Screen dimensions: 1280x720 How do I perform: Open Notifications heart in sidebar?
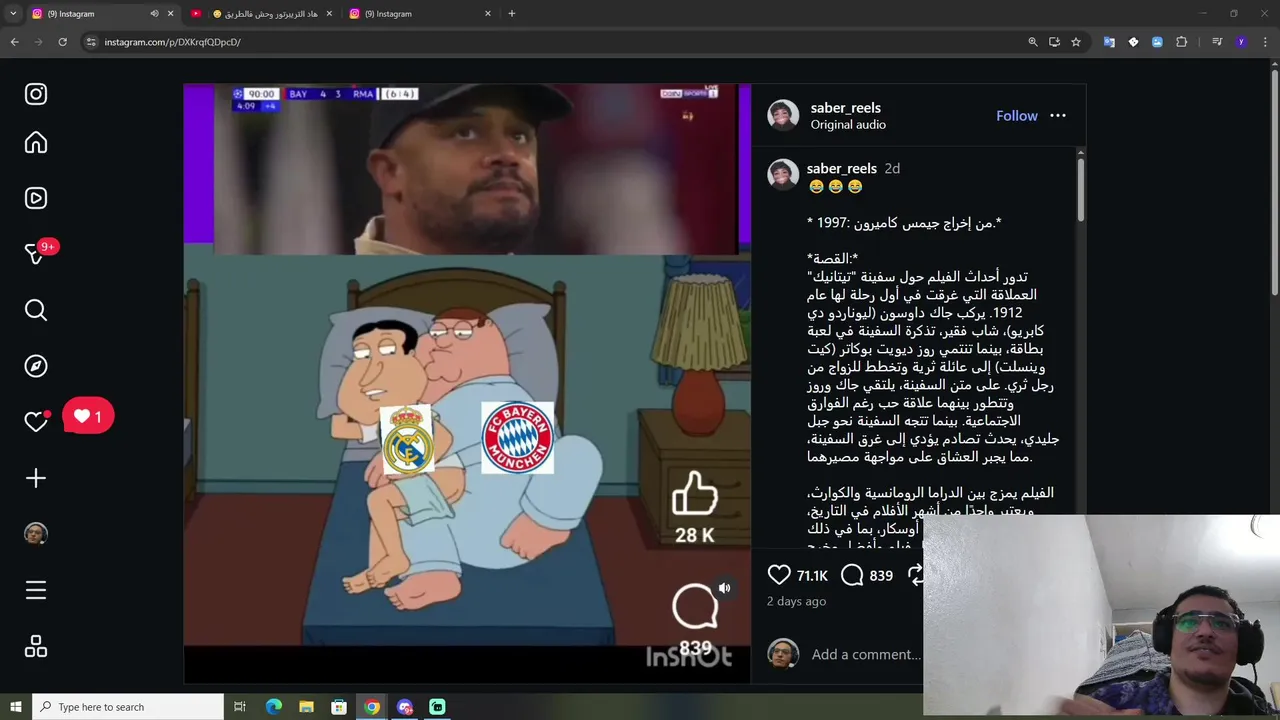36,422
